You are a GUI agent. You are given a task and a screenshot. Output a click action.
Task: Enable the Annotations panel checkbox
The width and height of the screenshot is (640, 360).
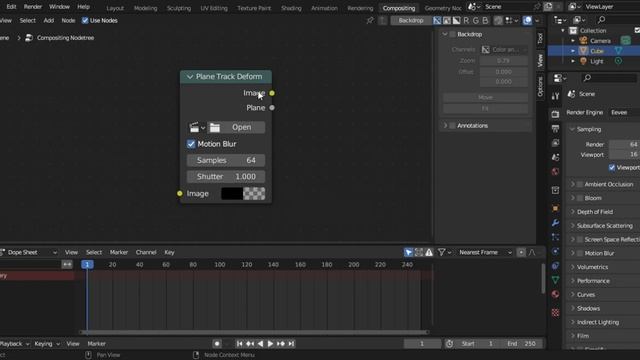coord(453,126)
